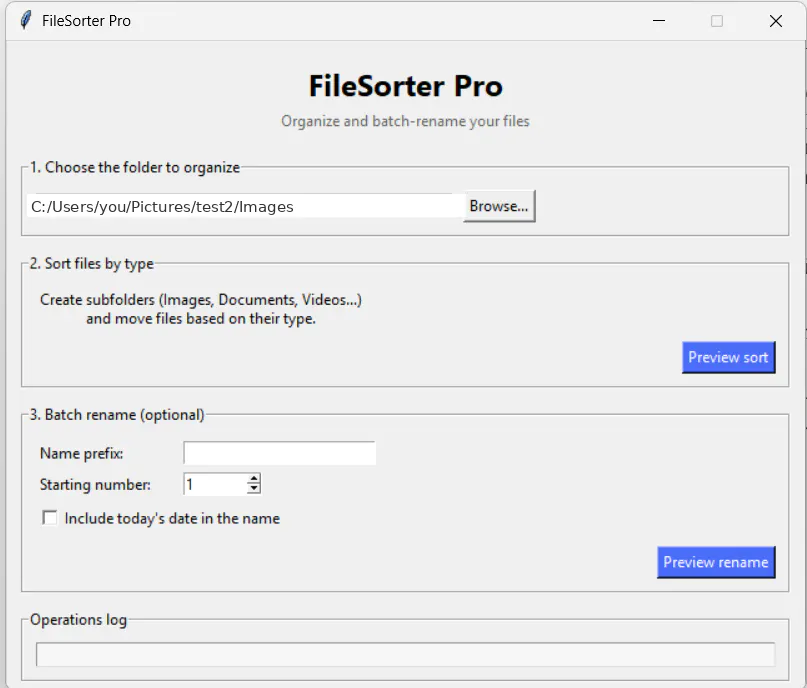Click the '3. Batch rename (optional)' label
807x688 pixels.
(117, 415)
